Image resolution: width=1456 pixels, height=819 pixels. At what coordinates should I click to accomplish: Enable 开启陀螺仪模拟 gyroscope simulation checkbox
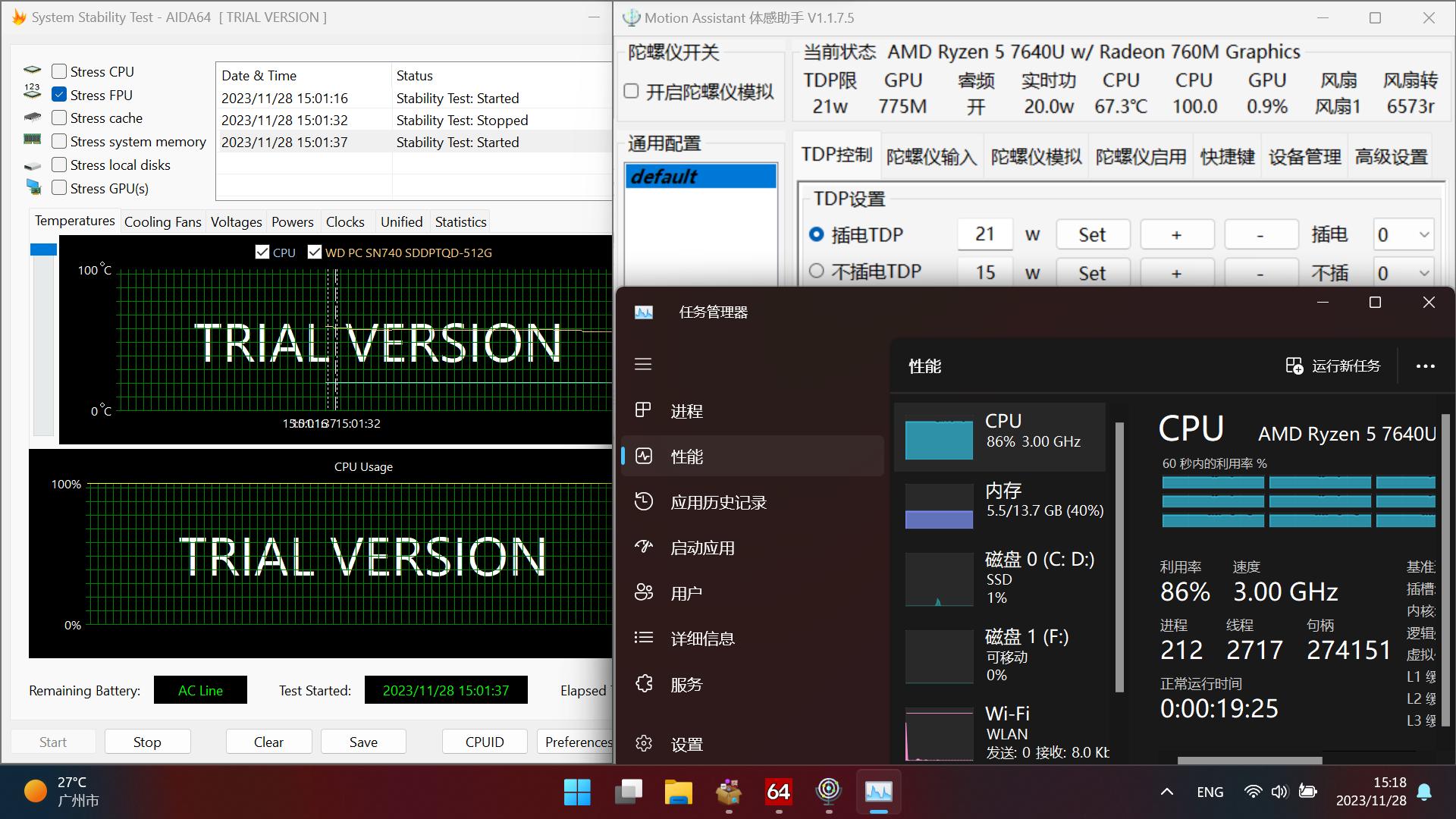632,92
